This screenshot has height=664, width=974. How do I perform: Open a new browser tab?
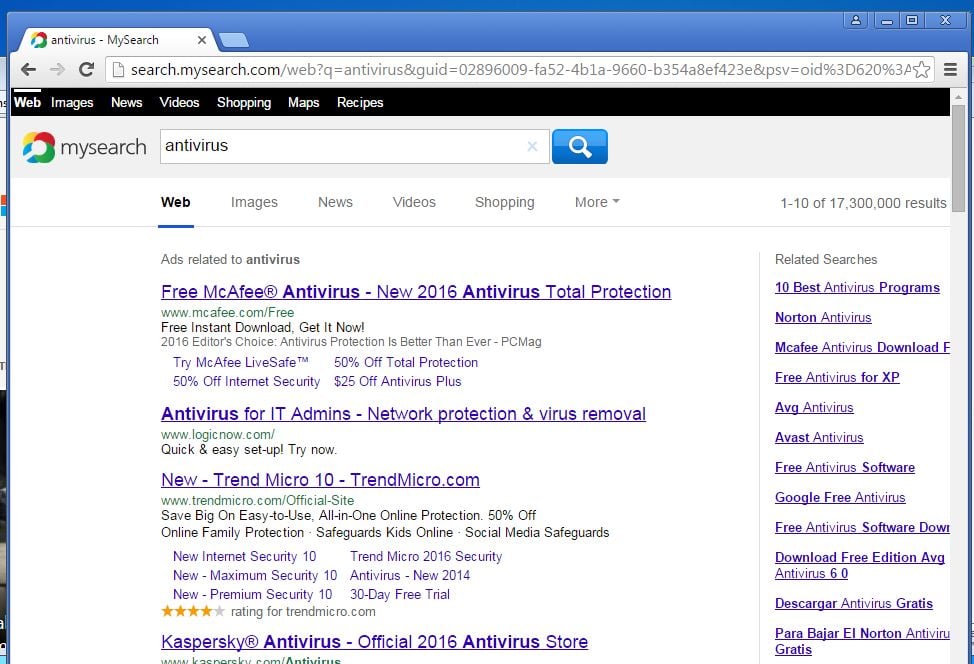coord(234,40)
